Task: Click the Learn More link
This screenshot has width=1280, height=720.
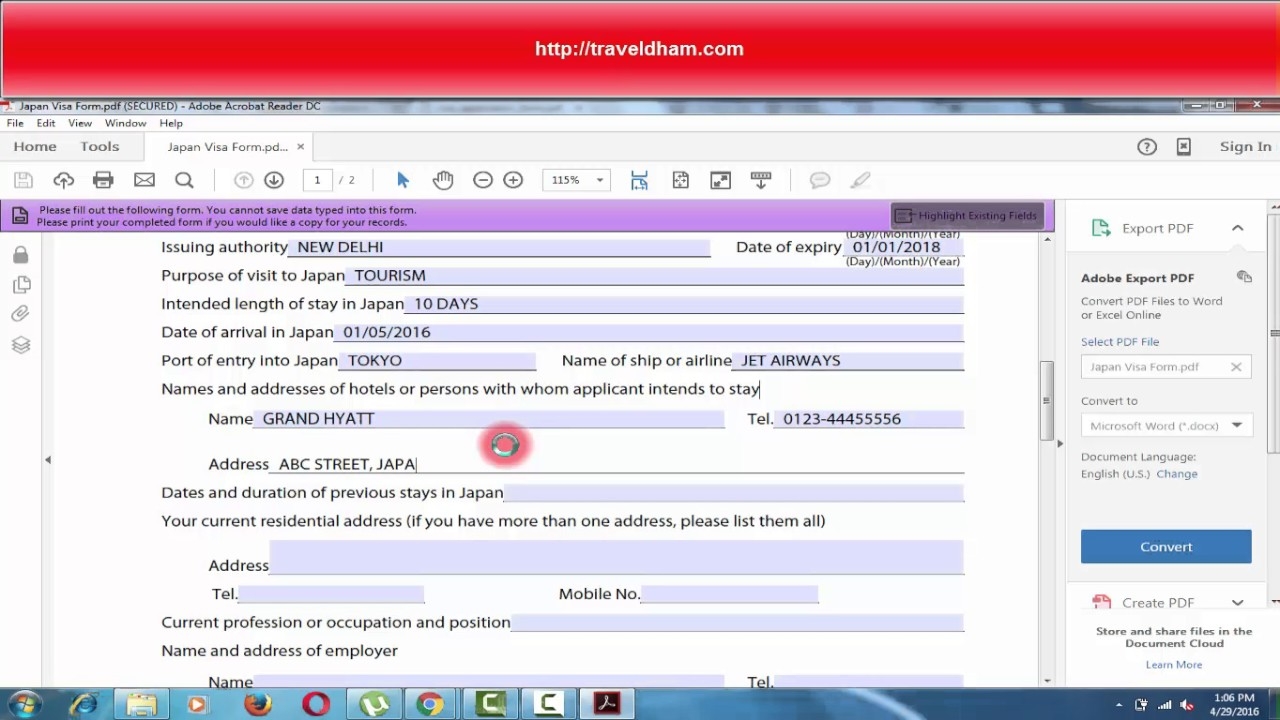Action: pyautogui.click(x=1174, y=664)
